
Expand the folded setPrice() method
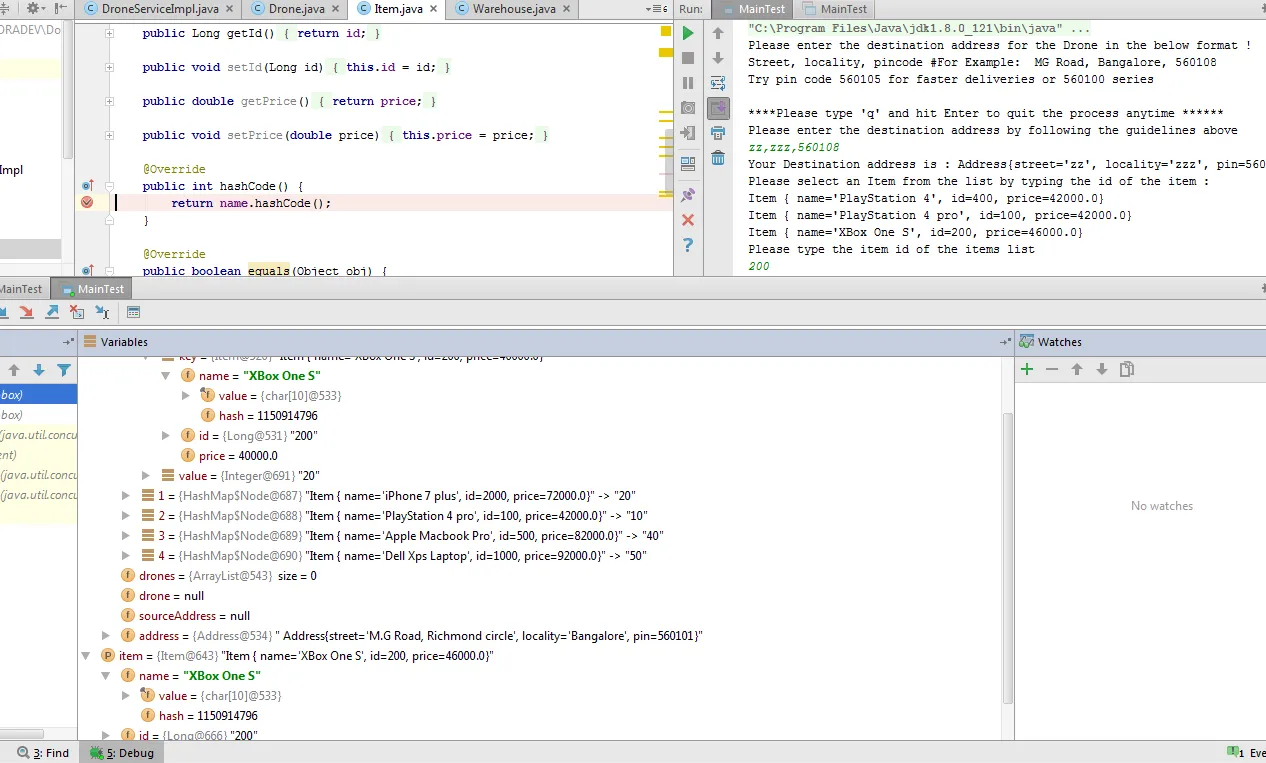click(109, 135)
